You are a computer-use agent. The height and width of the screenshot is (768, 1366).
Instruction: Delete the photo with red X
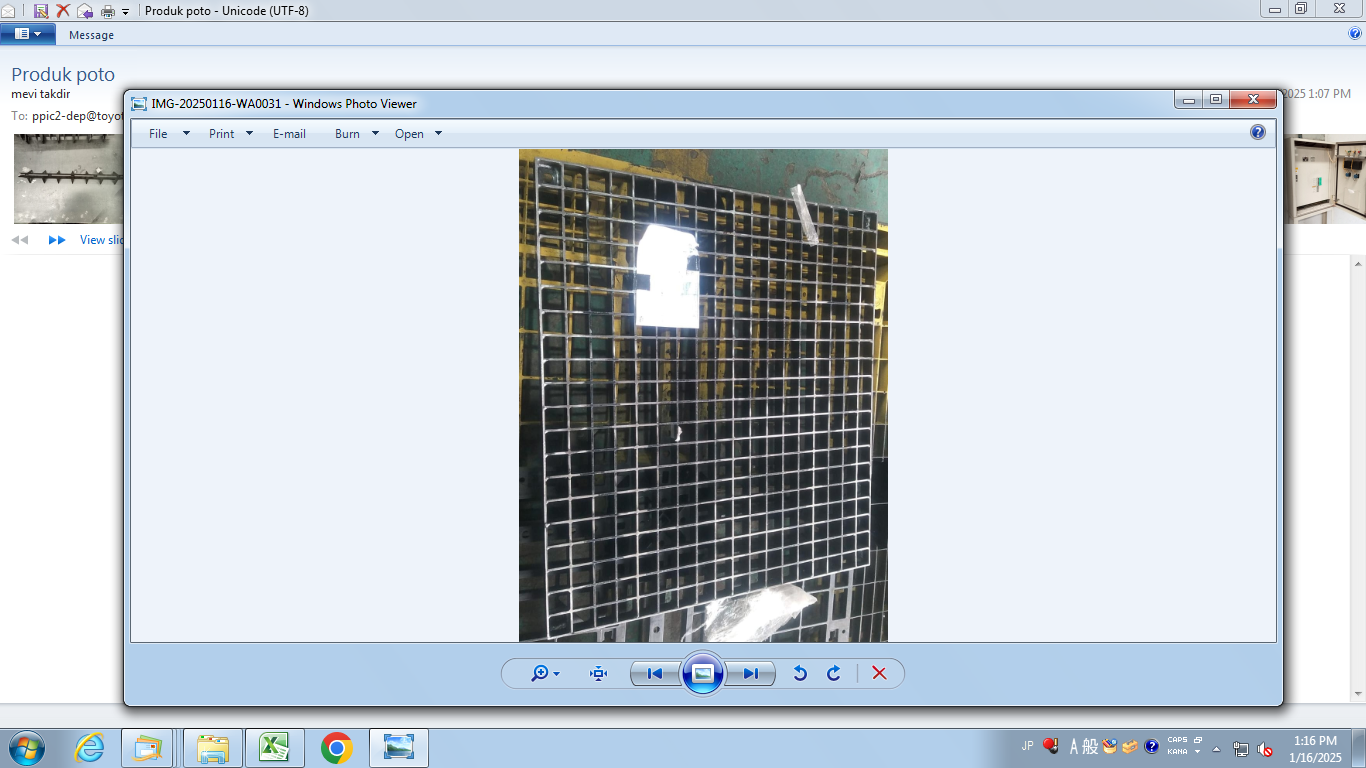click(879, 674)
